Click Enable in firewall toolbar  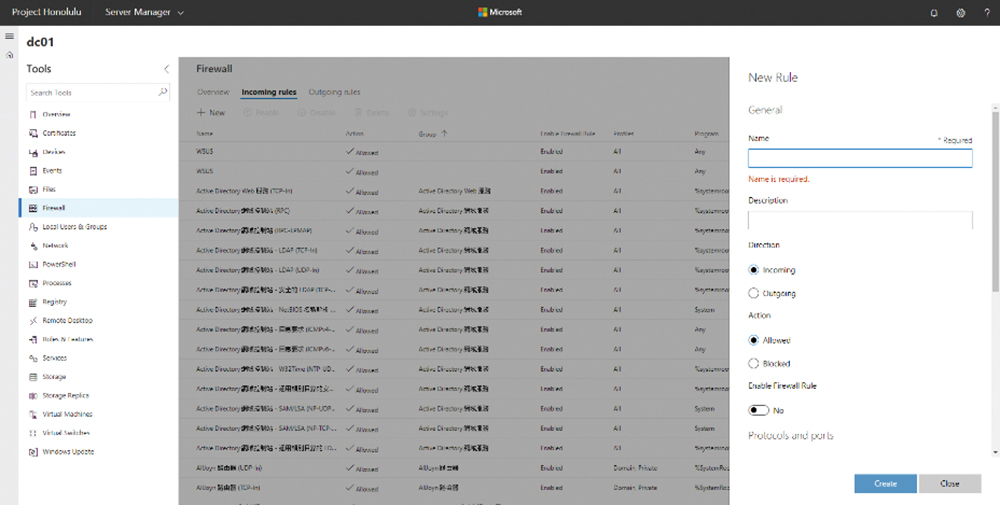coord(261,112)
